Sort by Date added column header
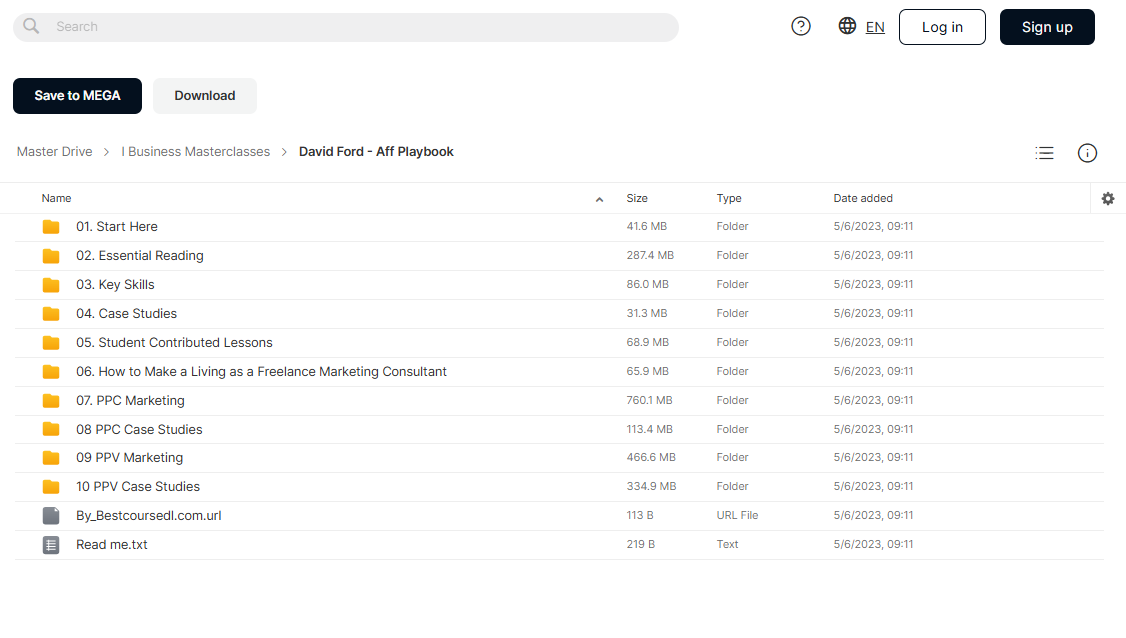Screen dimensions: 1126x638 [x=863, y=198]
